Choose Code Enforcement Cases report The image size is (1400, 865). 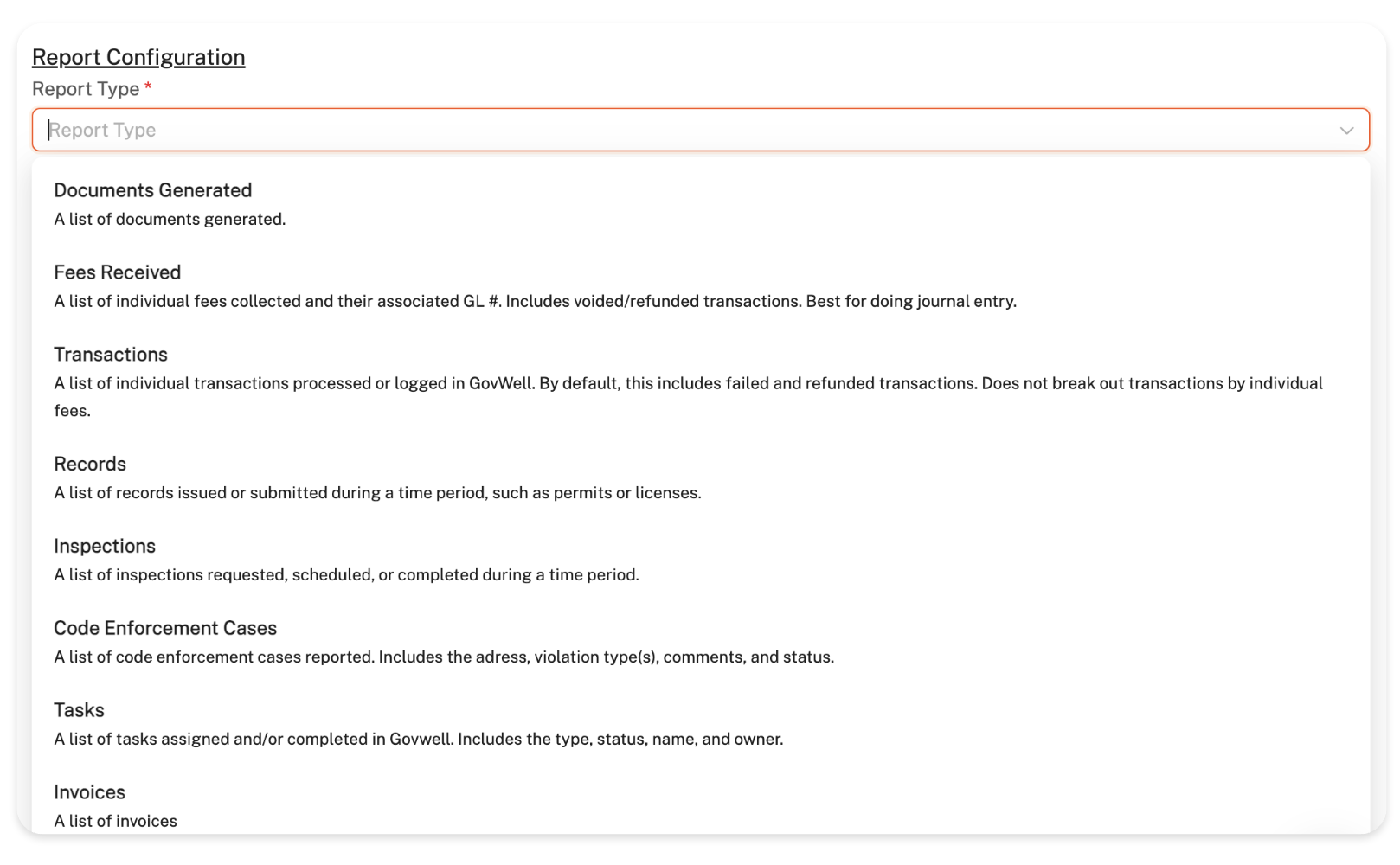tap(165, 628)
